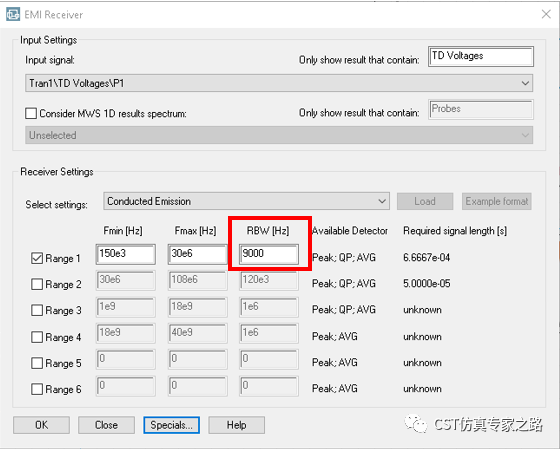Image resolution: width=560 pixels, height=449 pixels.
Task: Expand the Conducted Emission settings dropdown
Action: click(x=246, y=201)
